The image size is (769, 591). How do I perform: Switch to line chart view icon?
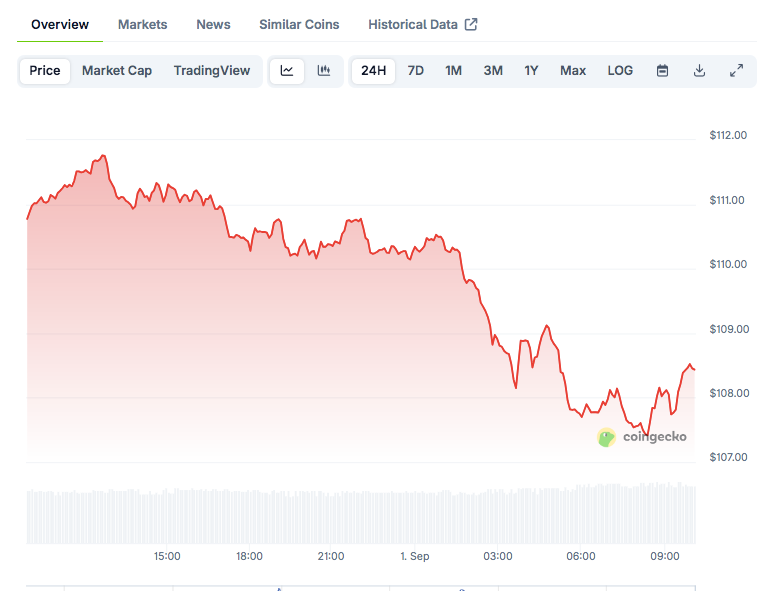[287, 71]
